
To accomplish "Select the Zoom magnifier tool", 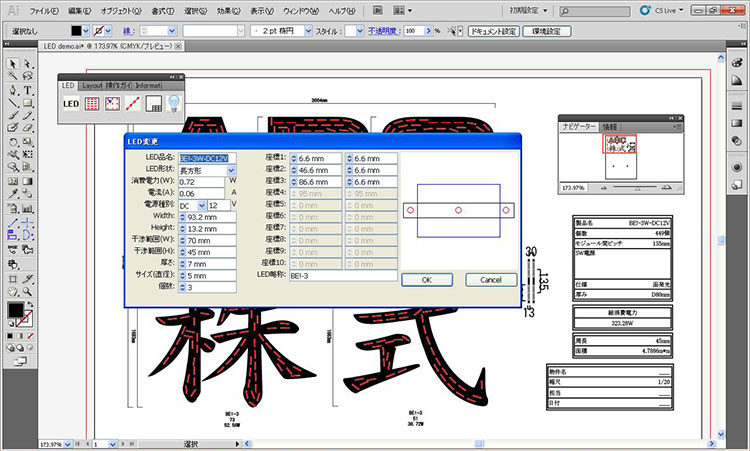I will pos(28,292).
